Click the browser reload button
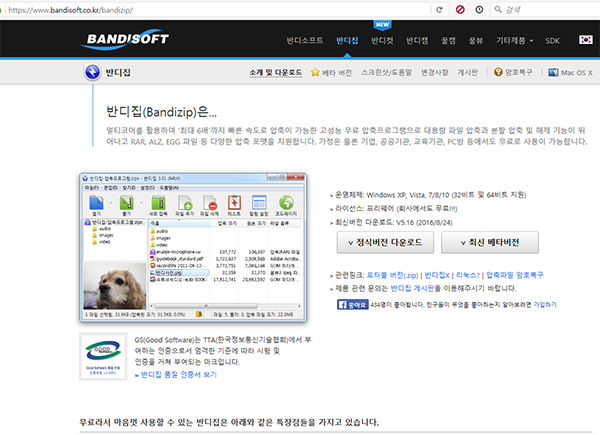 (x=439, y=10)
